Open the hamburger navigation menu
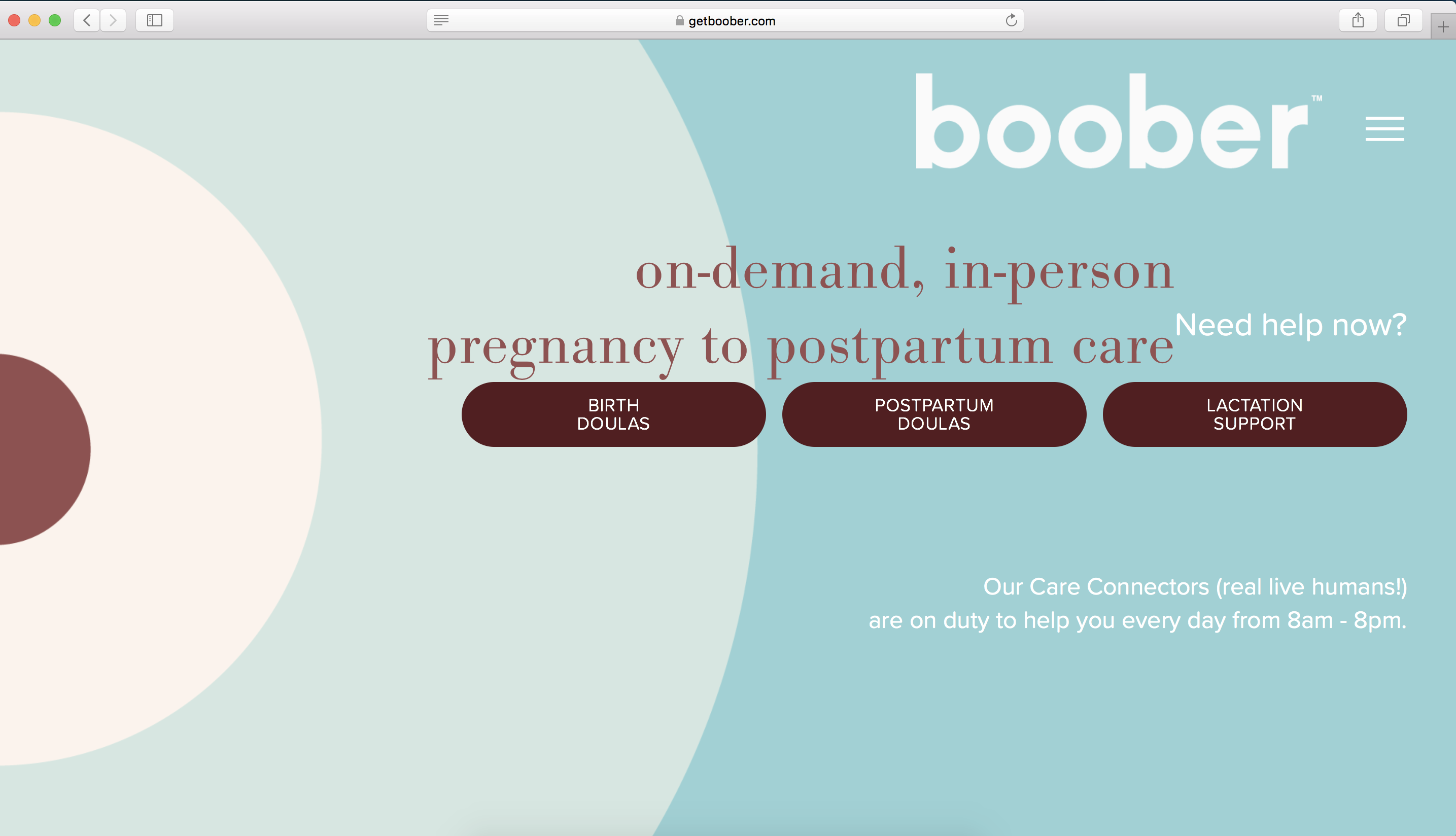This screenshot has width=1456, height=836. [x=1385, y=129]
